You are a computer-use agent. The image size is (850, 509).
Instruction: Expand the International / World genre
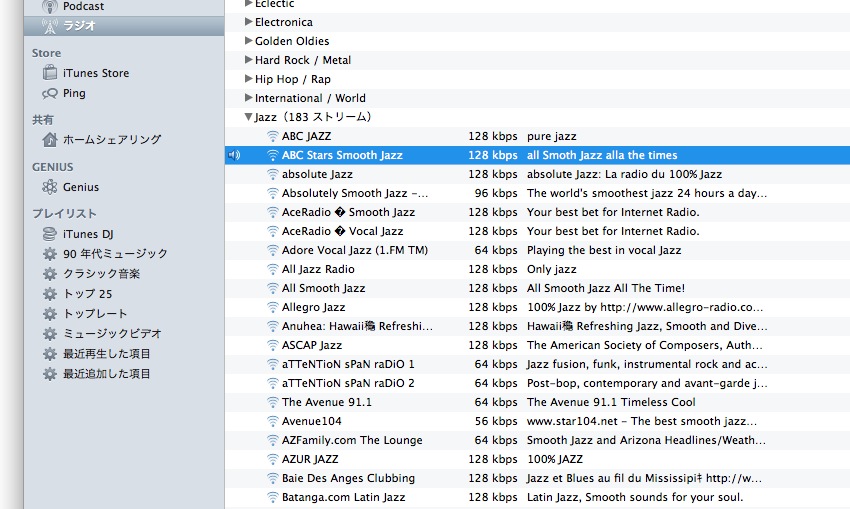click(248, 98)
